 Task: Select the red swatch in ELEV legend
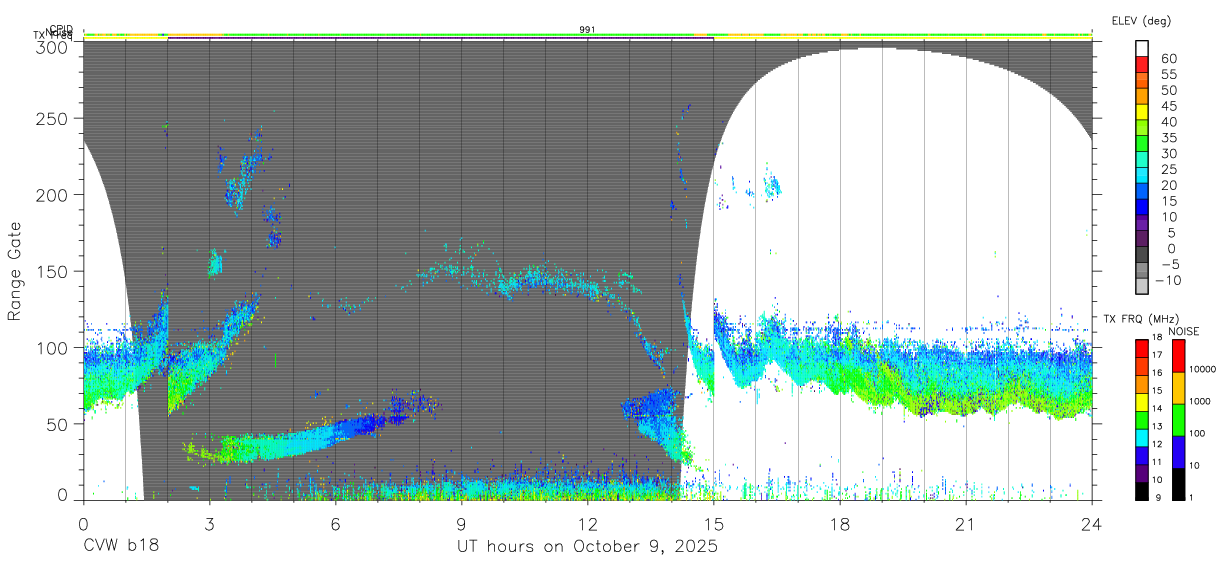[x=1143, y=63]
